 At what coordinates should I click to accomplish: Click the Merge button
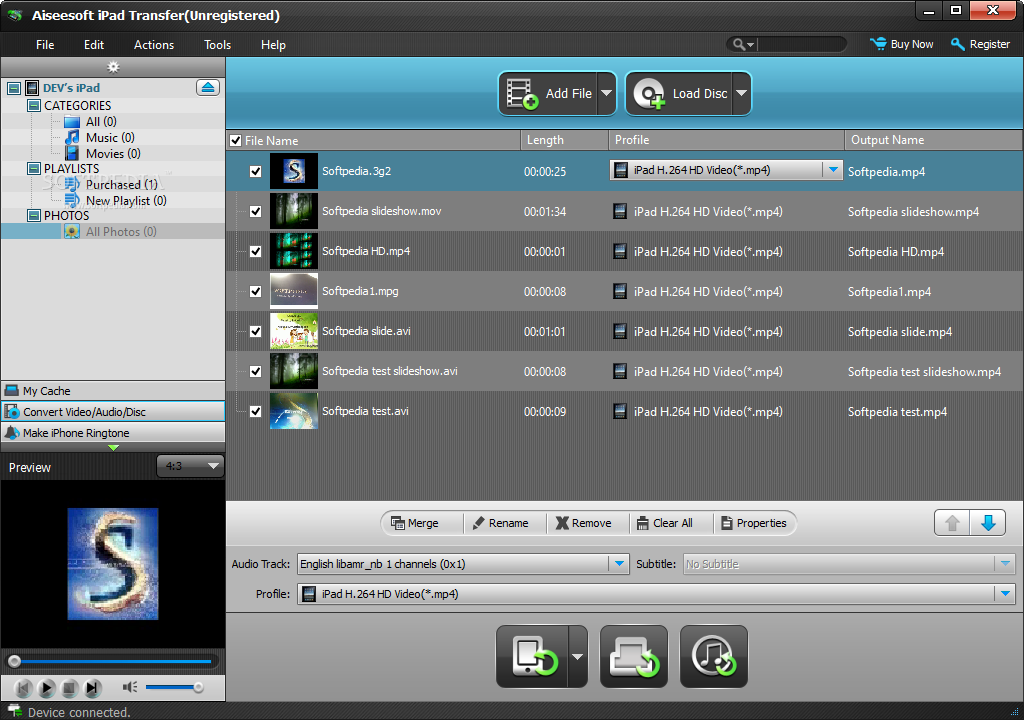point(415,523)
